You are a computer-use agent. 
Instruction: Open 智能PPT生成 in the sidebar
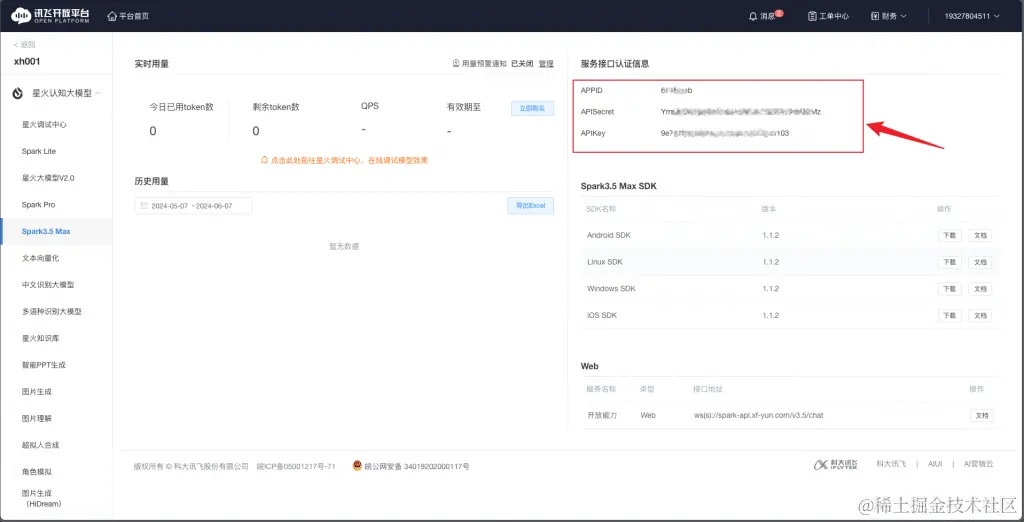(x=44, y=365)
